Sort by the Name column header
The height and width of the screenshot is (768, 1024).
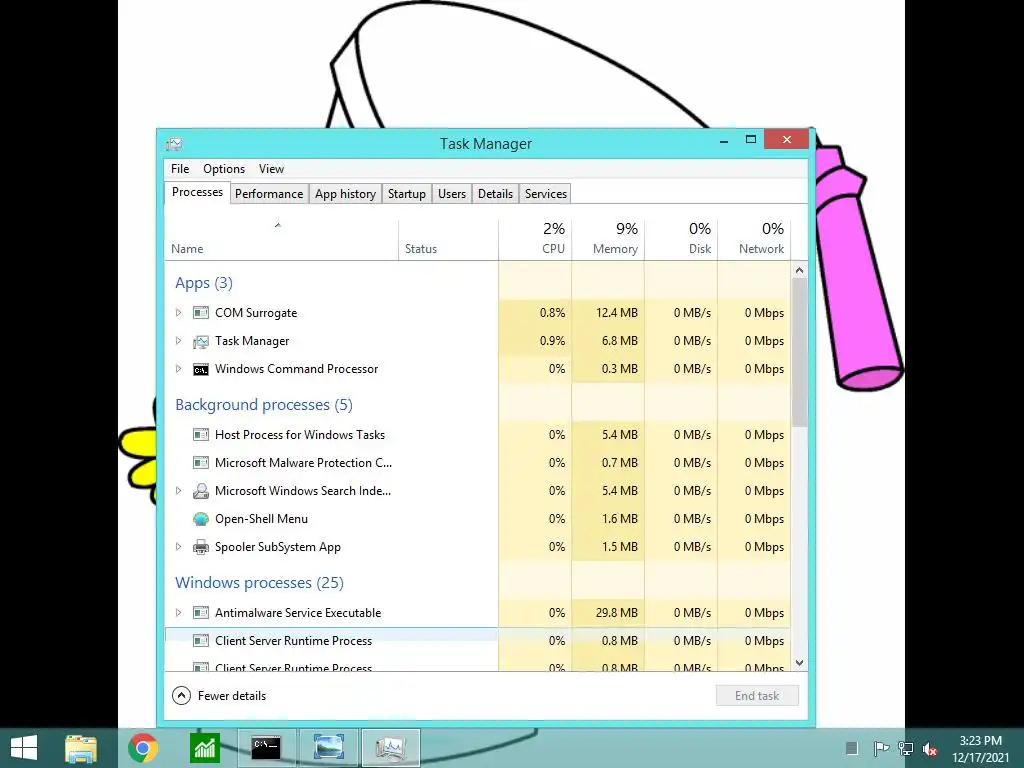point(281,240)
